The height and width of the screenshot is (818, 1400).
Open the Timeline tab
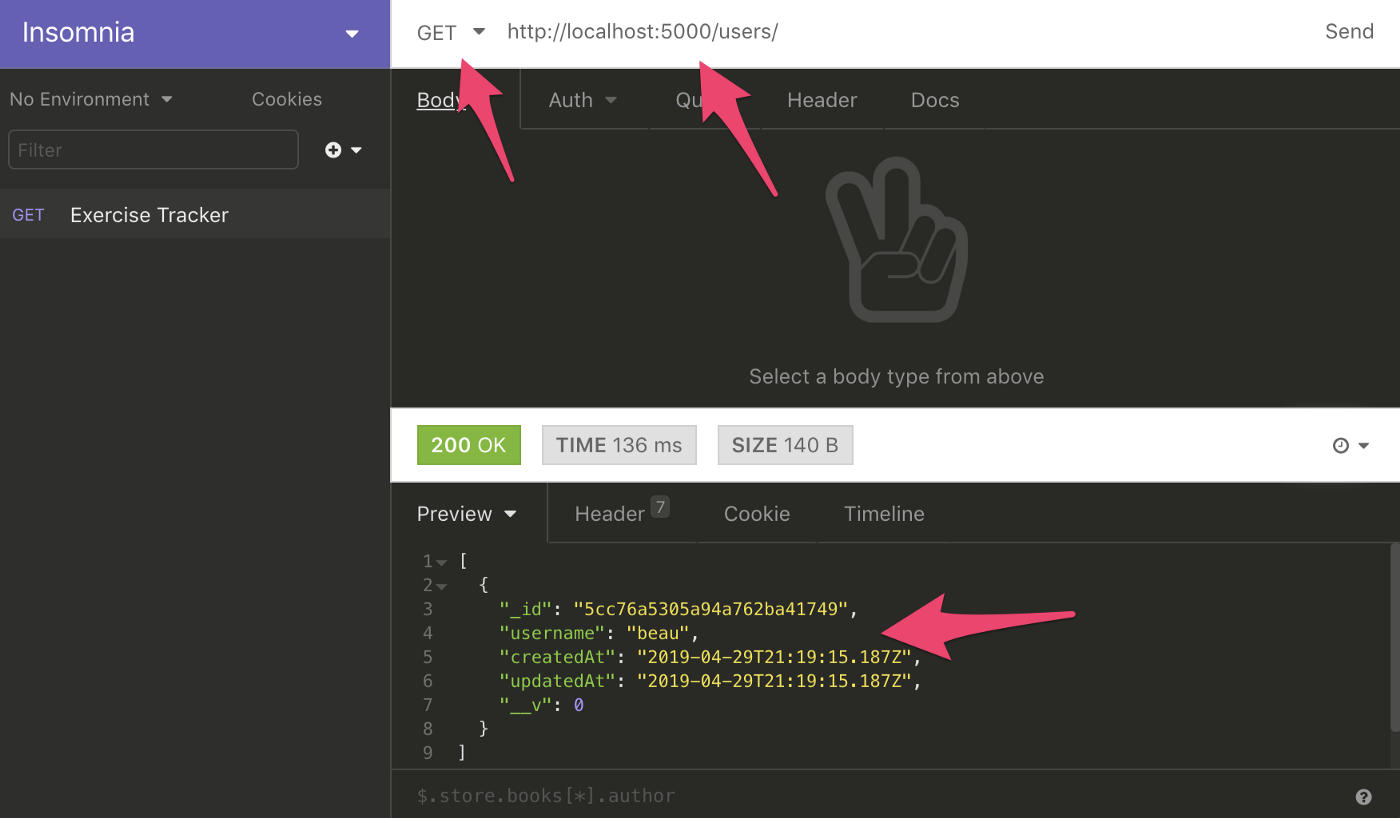point(884,514)
